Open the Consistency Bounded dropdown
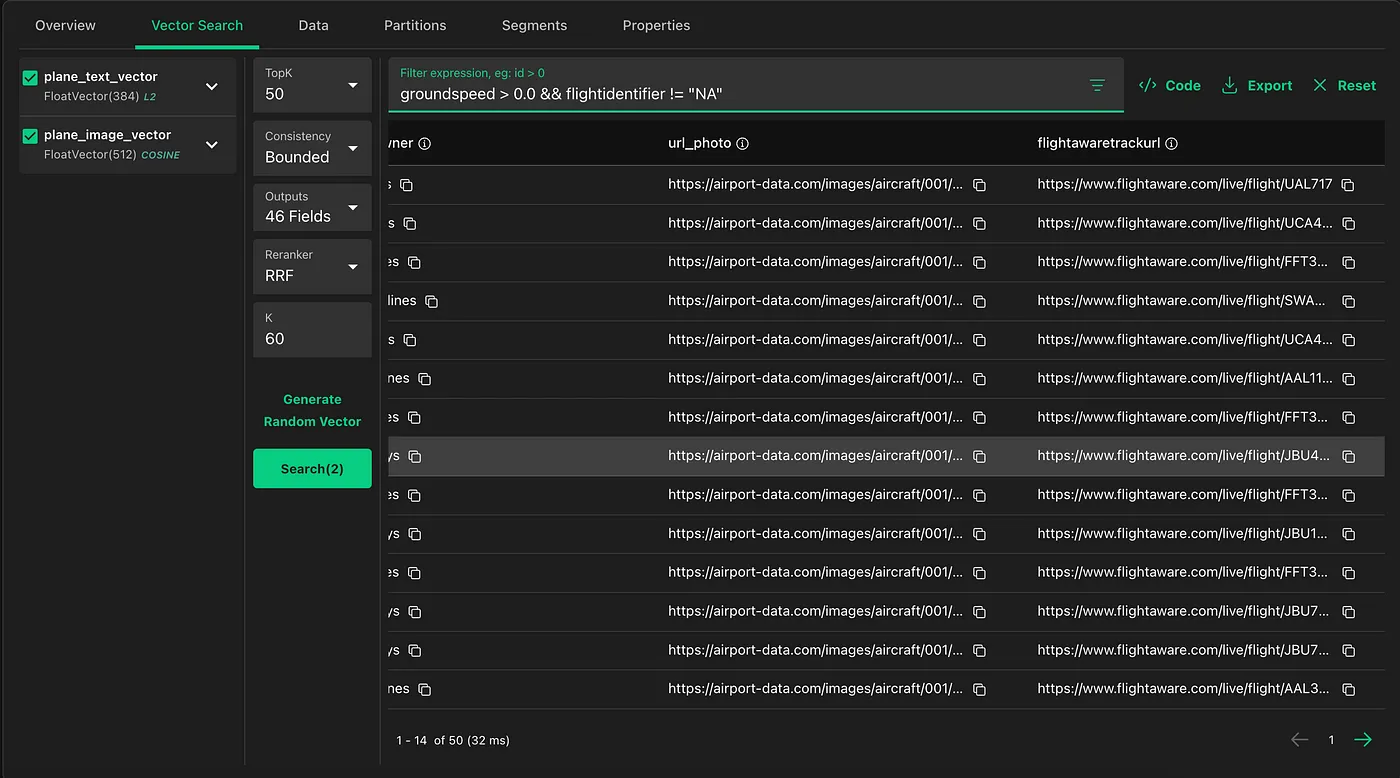The height and width of the screenshot is (778, 1400). (x=312, y=148)
